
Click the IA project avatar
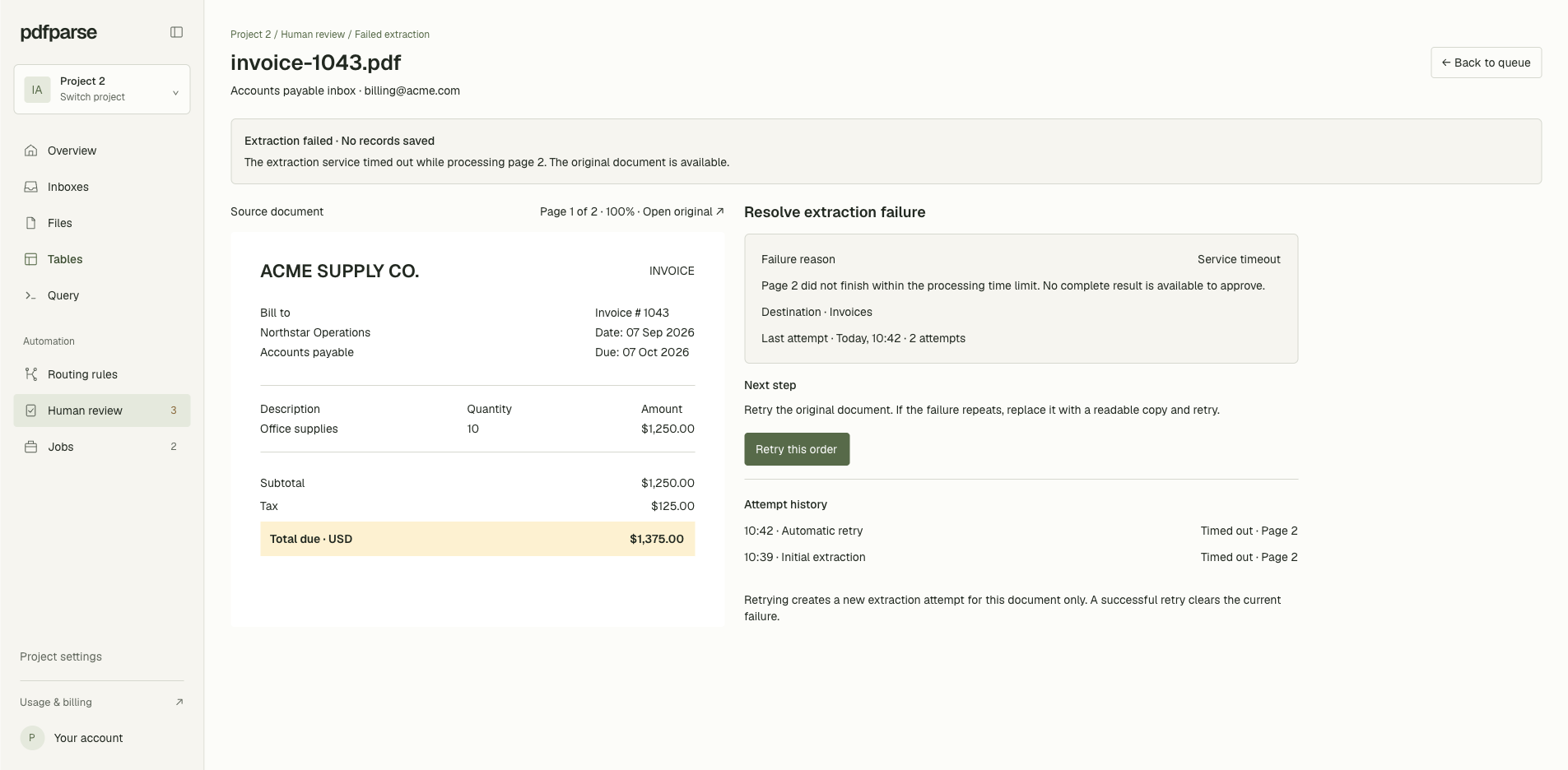click(x=37, y=90)
